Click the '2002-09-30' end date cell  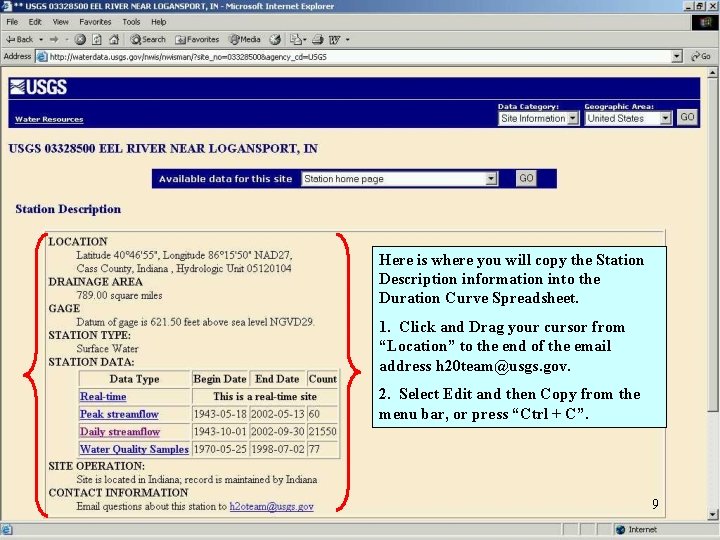[277, 432]
